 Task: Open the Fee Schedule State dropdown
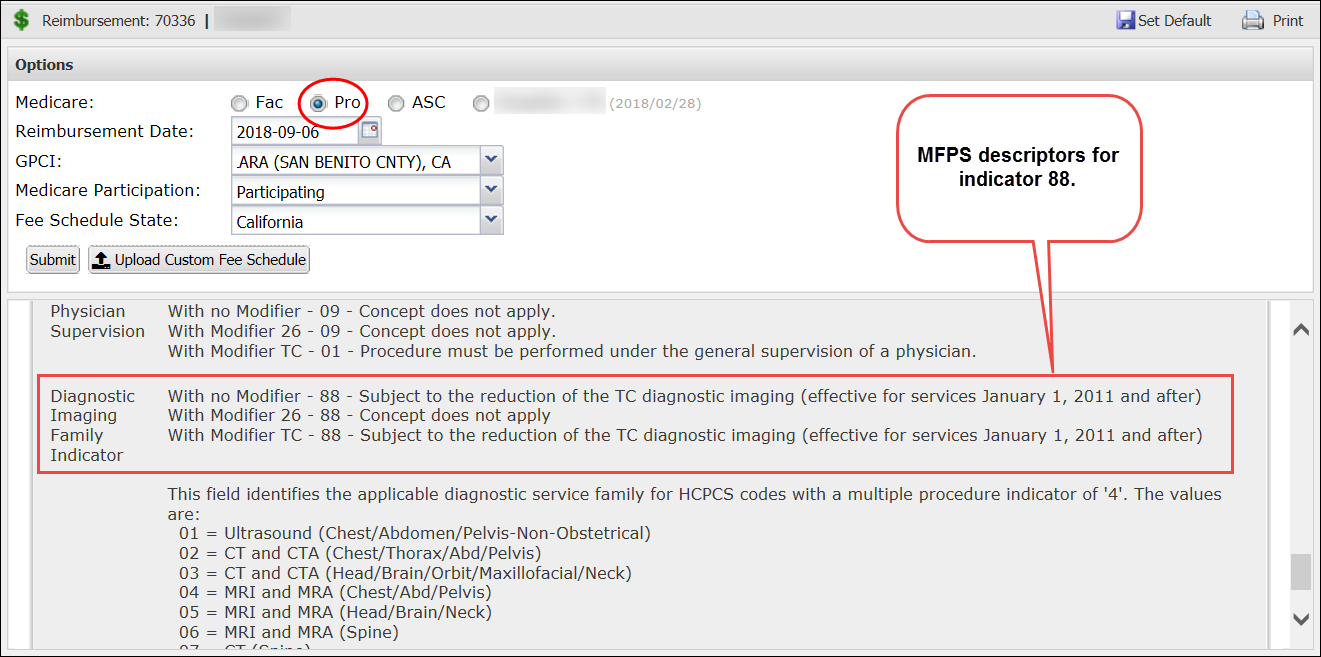click(x=490, y=221)
